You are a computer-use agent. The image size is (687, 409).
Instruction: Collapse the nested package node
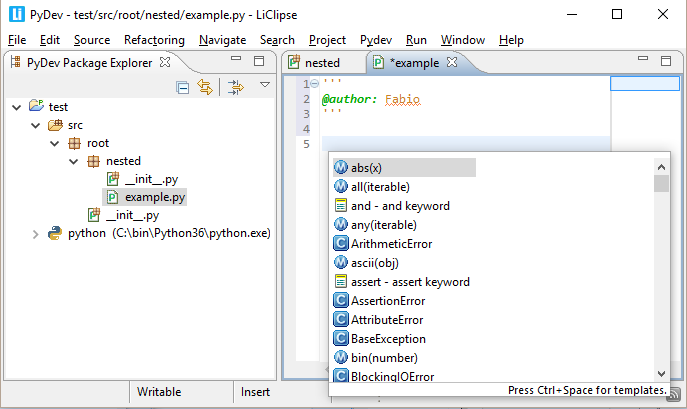coord(74,162)
